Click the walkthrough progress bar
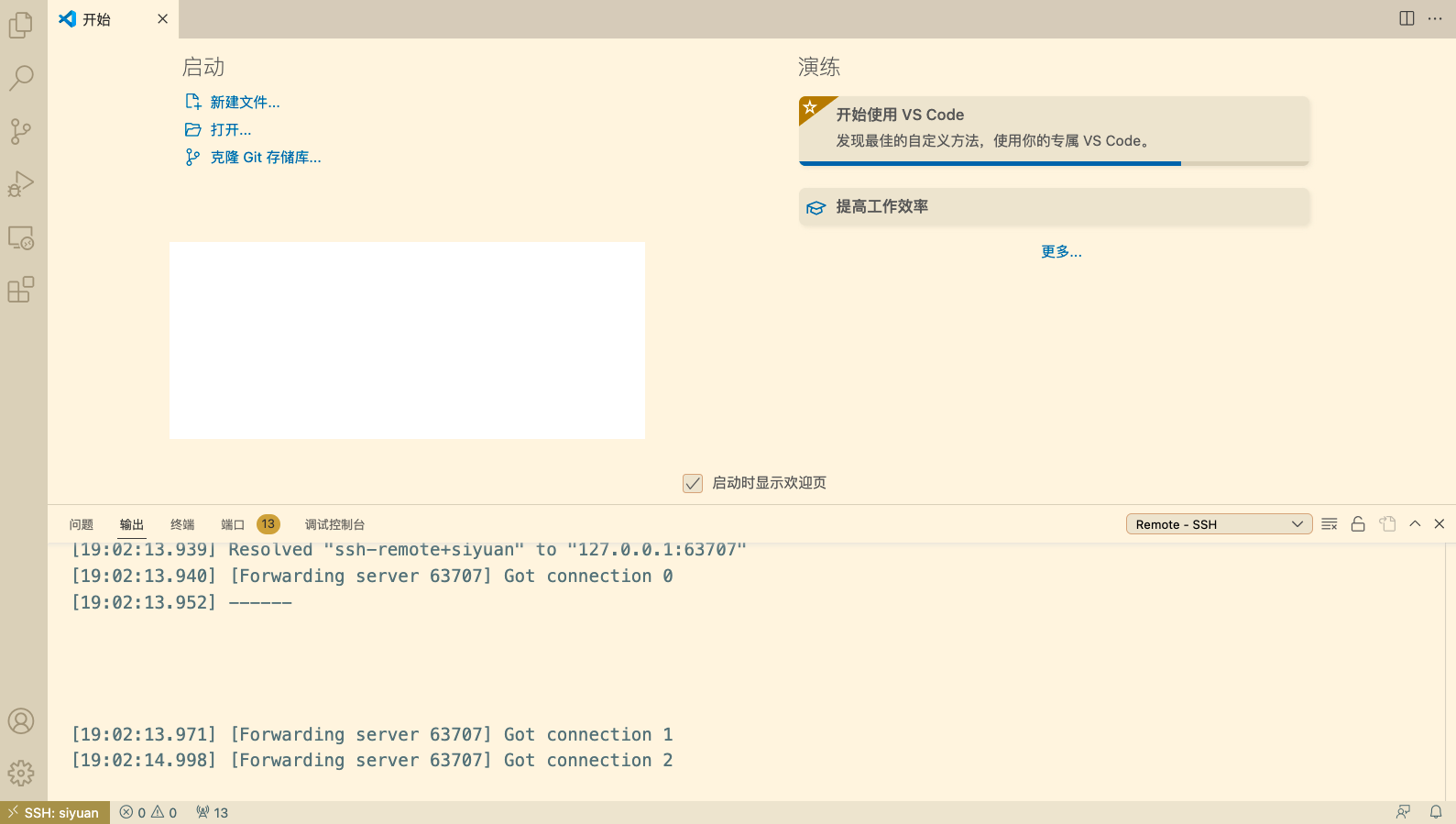 point(1054,163)
